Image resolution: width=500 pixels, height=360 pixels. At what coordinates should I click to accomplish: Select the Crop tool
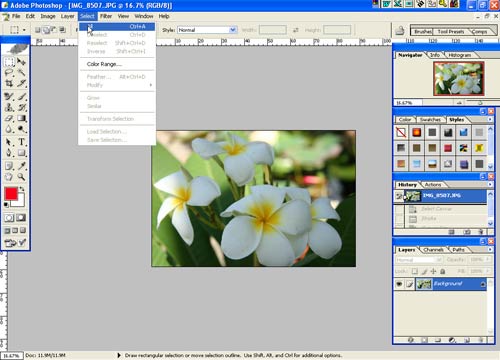point(9,83)
